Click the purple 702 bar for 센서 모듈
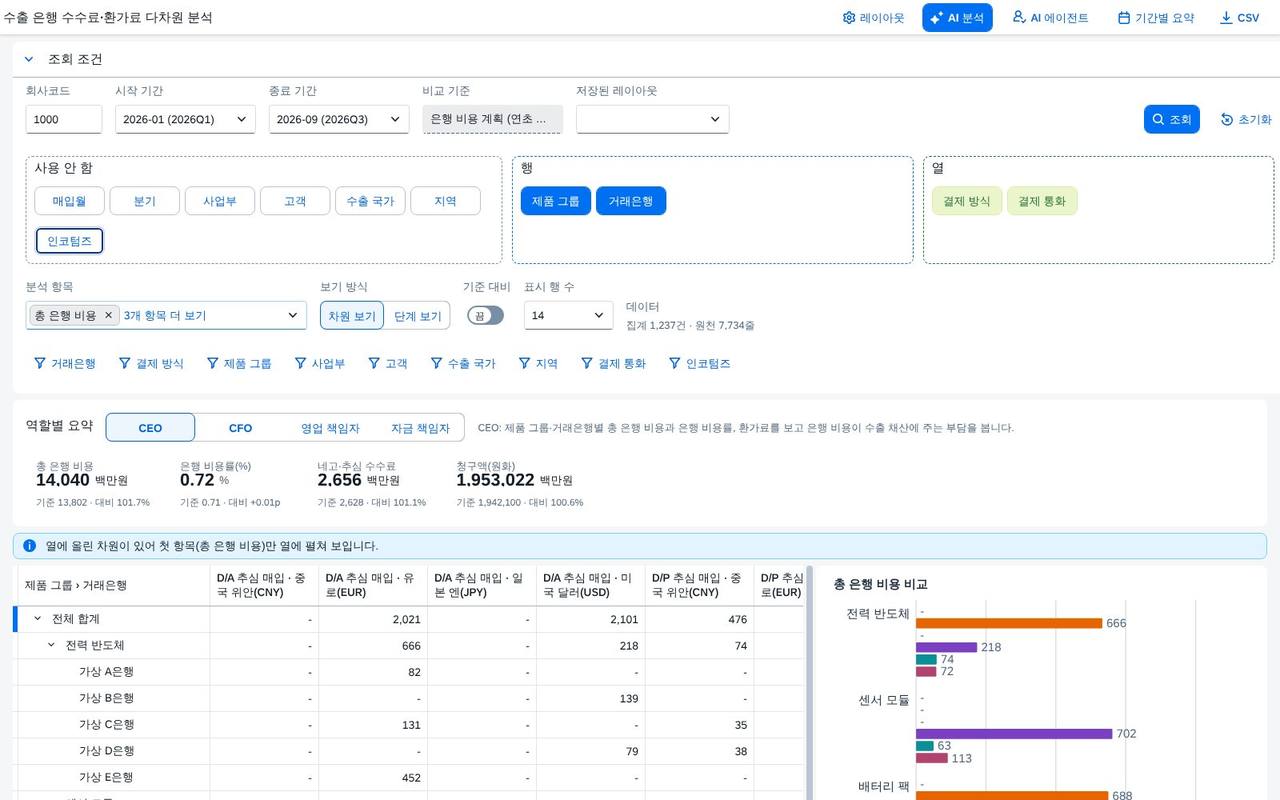 1014,733
